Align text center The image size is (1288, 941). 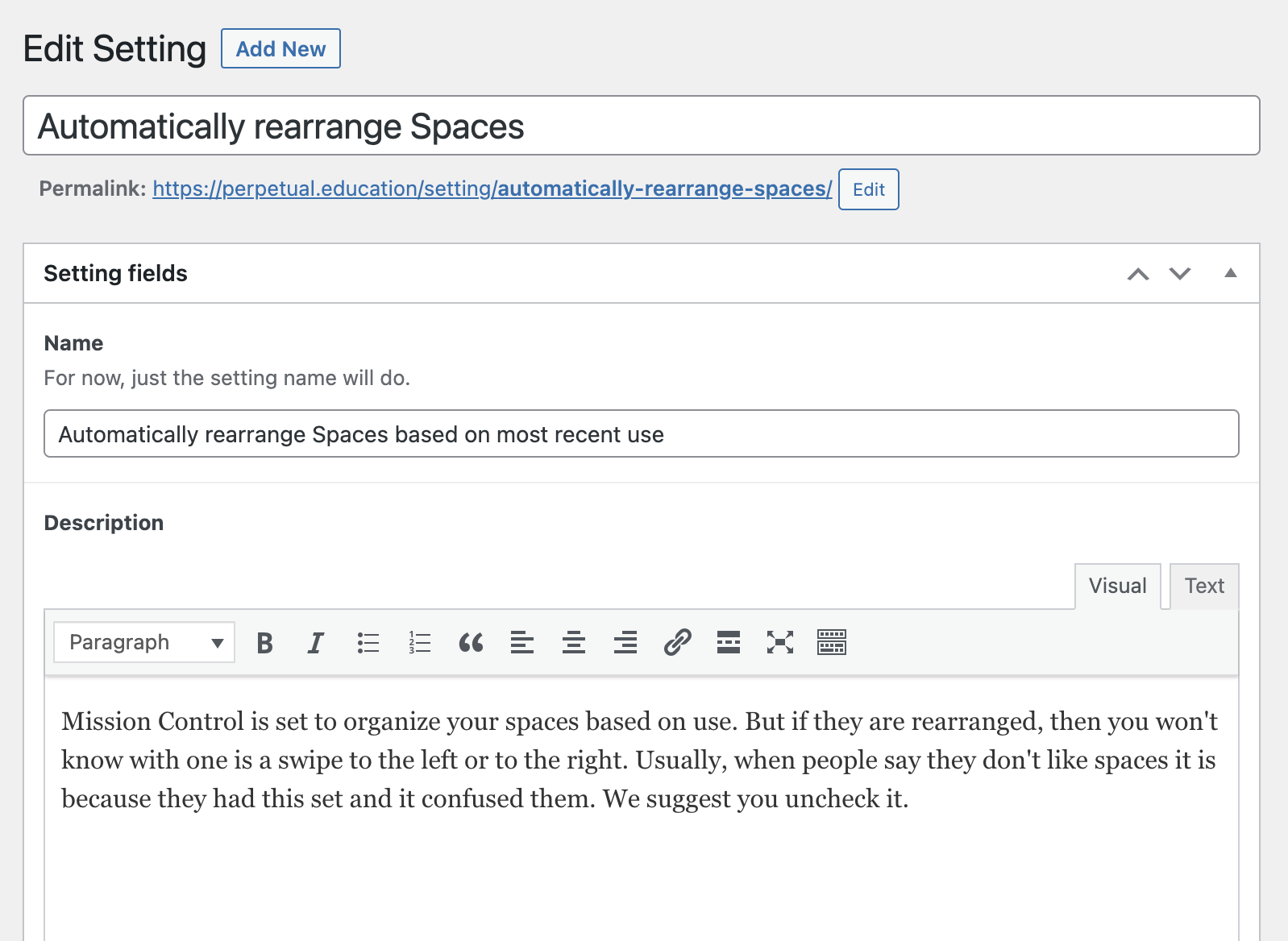click(574, 642)
